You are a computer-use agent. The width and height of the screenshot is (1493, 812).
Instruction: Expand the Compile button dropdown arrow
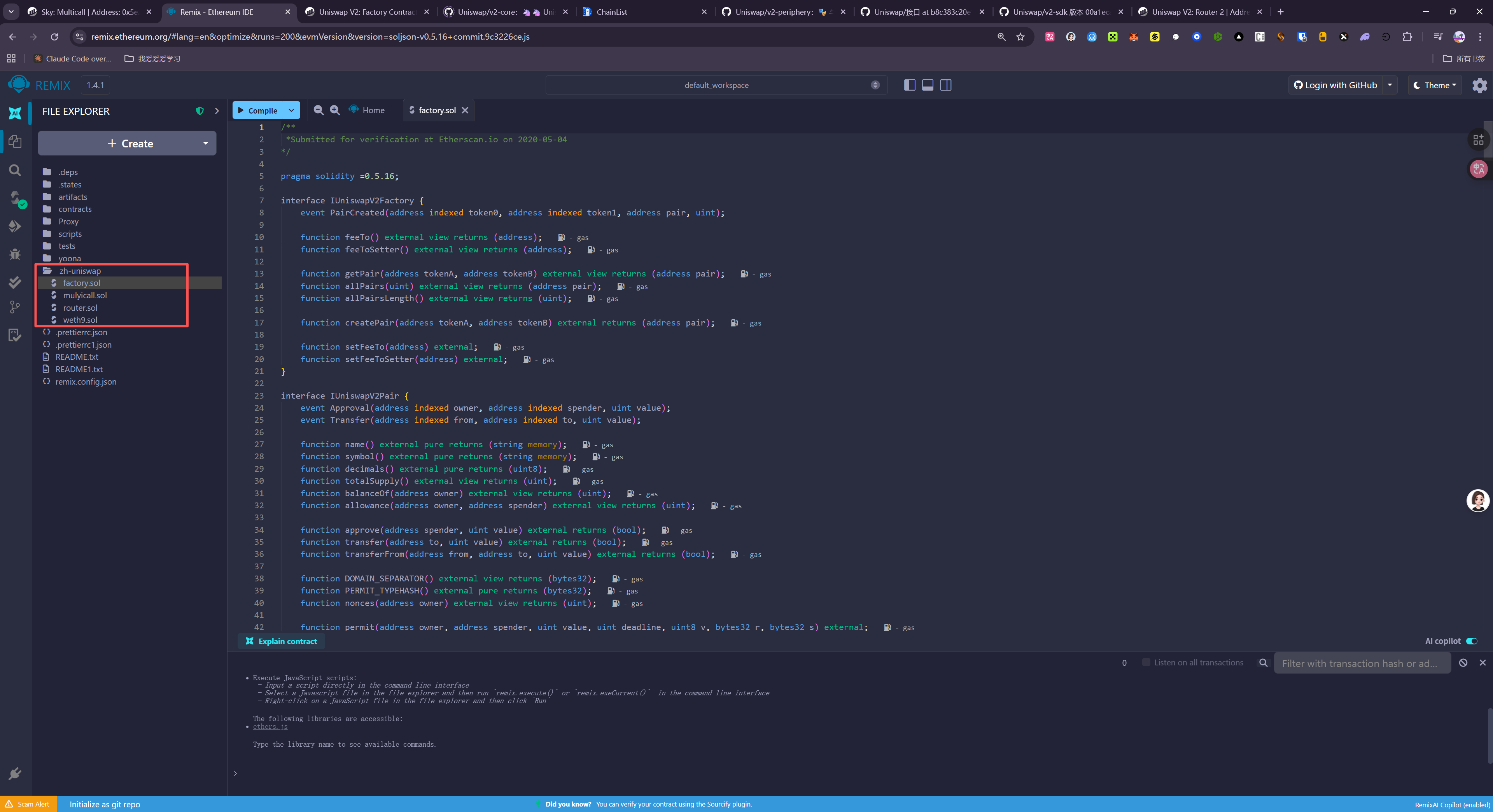(x=292, y=110)
